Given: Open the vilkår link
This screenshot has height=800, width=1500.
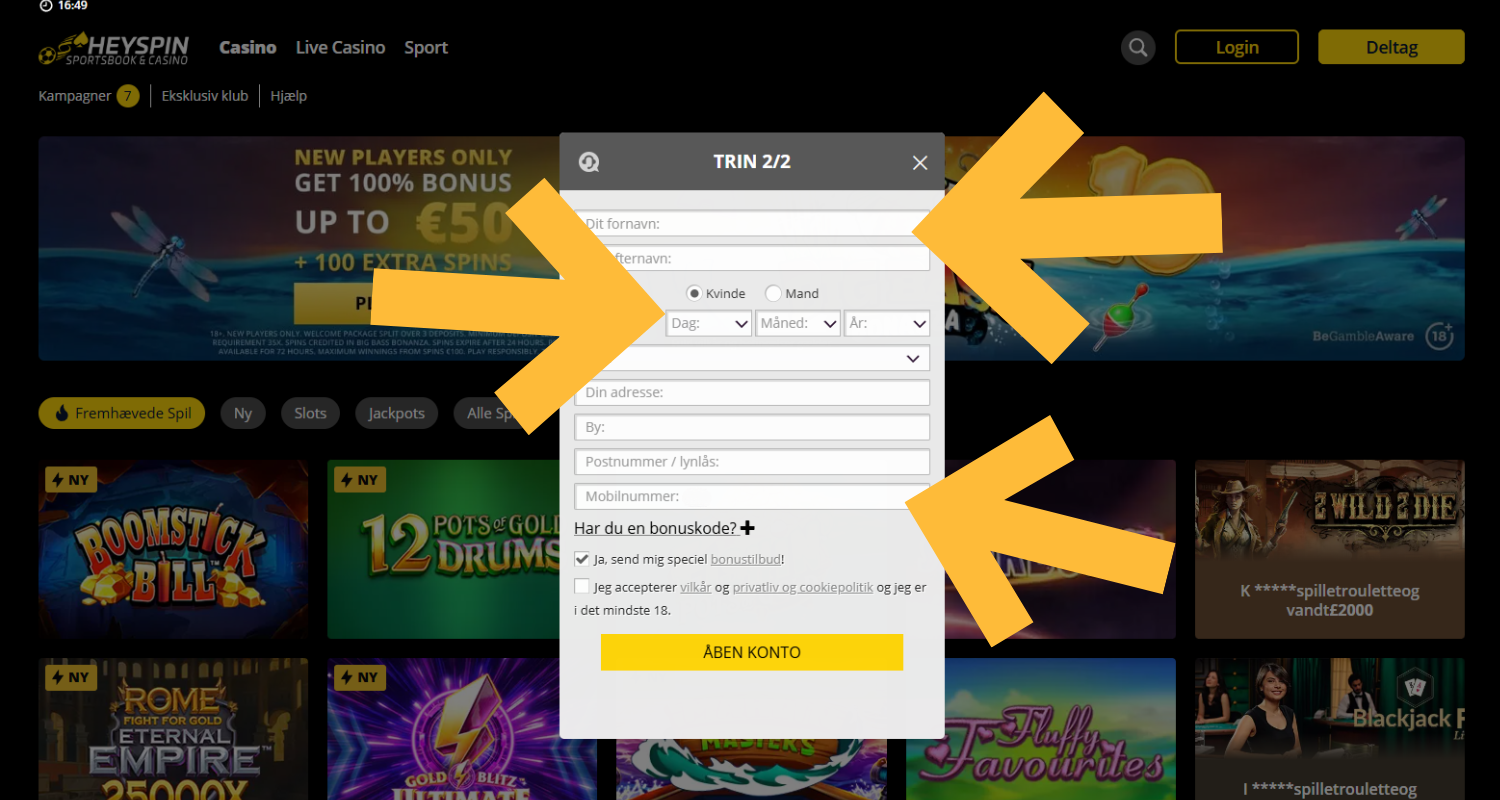Looking at the screenshot, I should [x=696, y=588].
